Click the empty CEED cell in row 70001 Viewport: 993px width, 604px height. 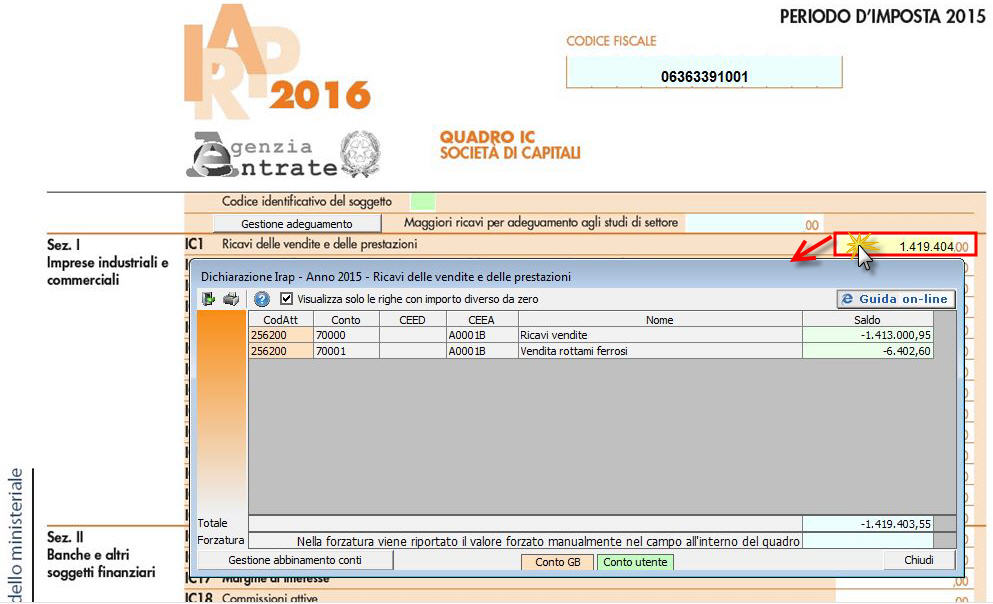click(412, 351)
